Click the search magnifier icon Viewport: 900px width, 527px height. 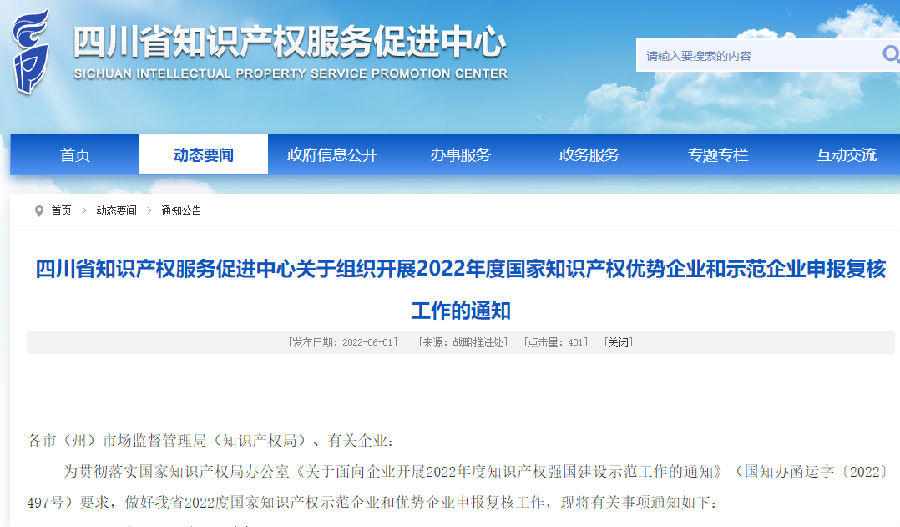pos(889,54)
